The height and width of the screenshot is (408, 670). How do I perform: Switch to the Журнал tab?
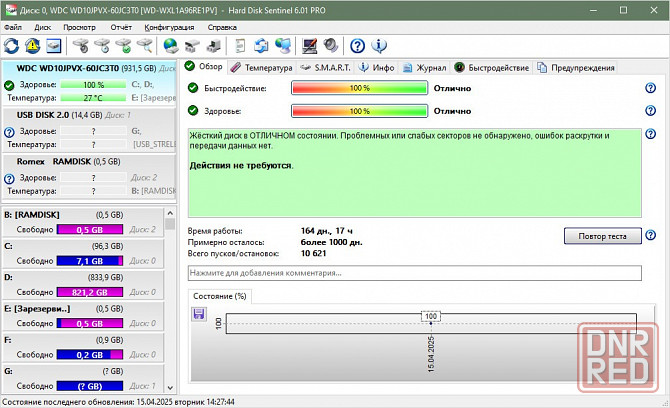[425, 68]
